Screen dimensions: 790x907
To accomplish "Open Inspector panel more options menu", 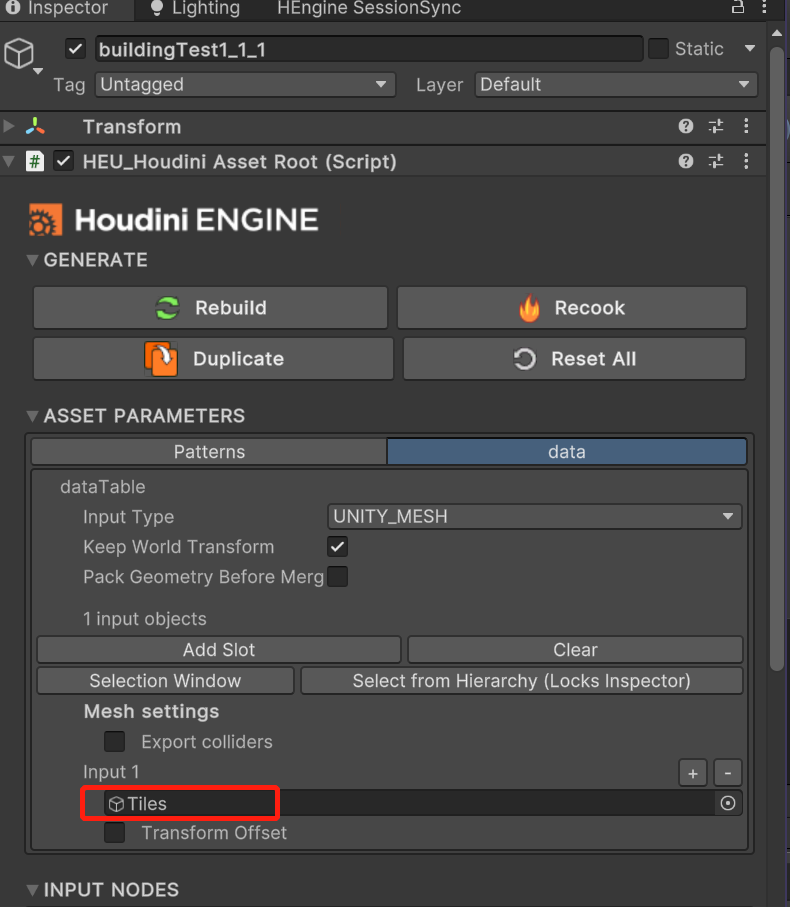I will point(764,7).
